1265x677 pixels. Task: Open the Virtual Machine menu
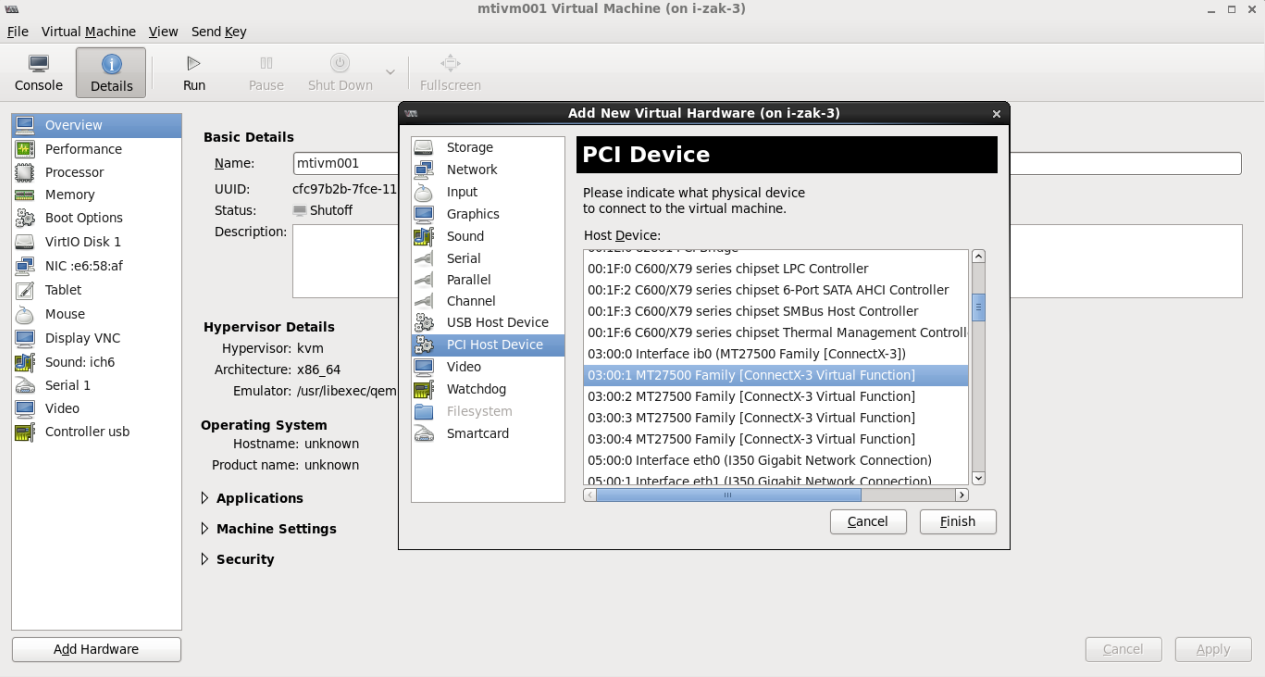point(88,31)
